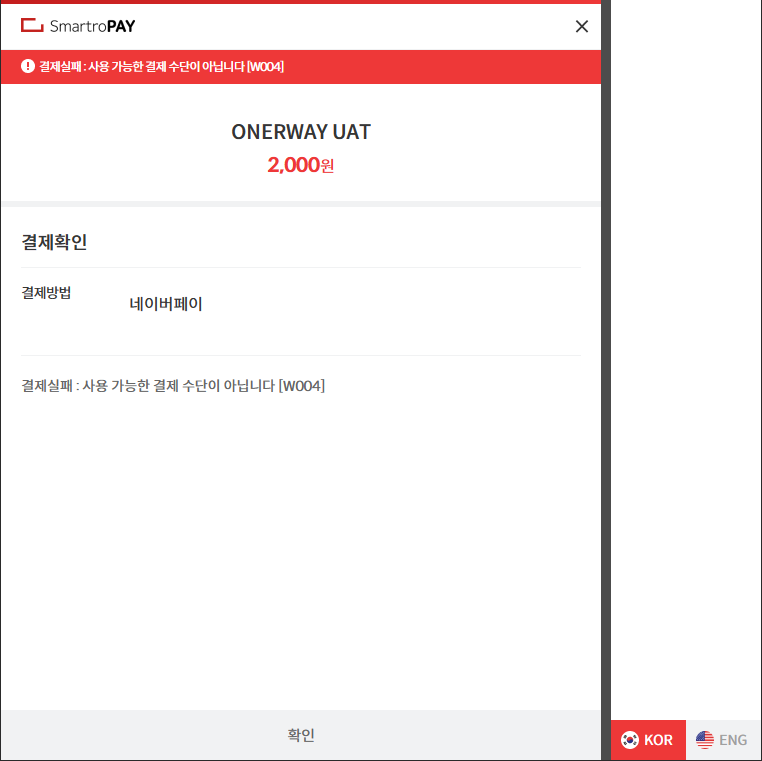The height and width of the screenshot is (761, 762).
Task: Select the ONERWAY UAT merchant name
Action: point(301,132)
